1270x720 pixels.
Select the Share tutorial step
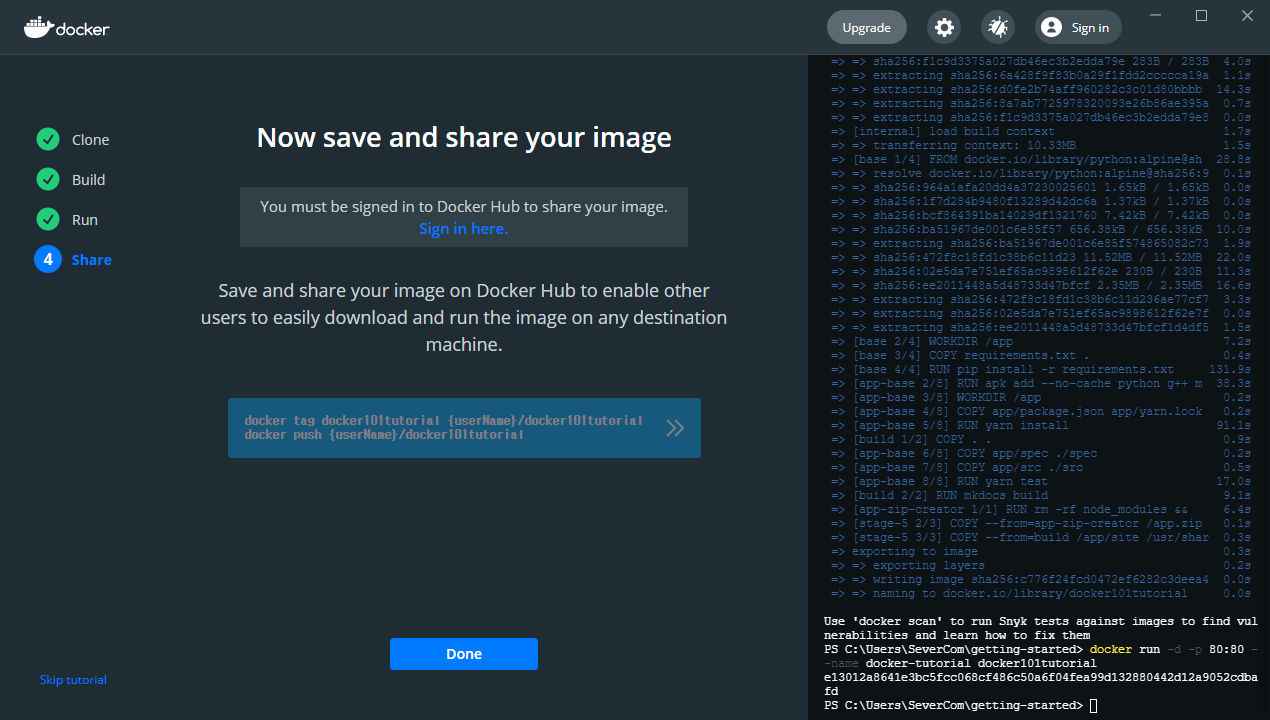tap(91, 260)
